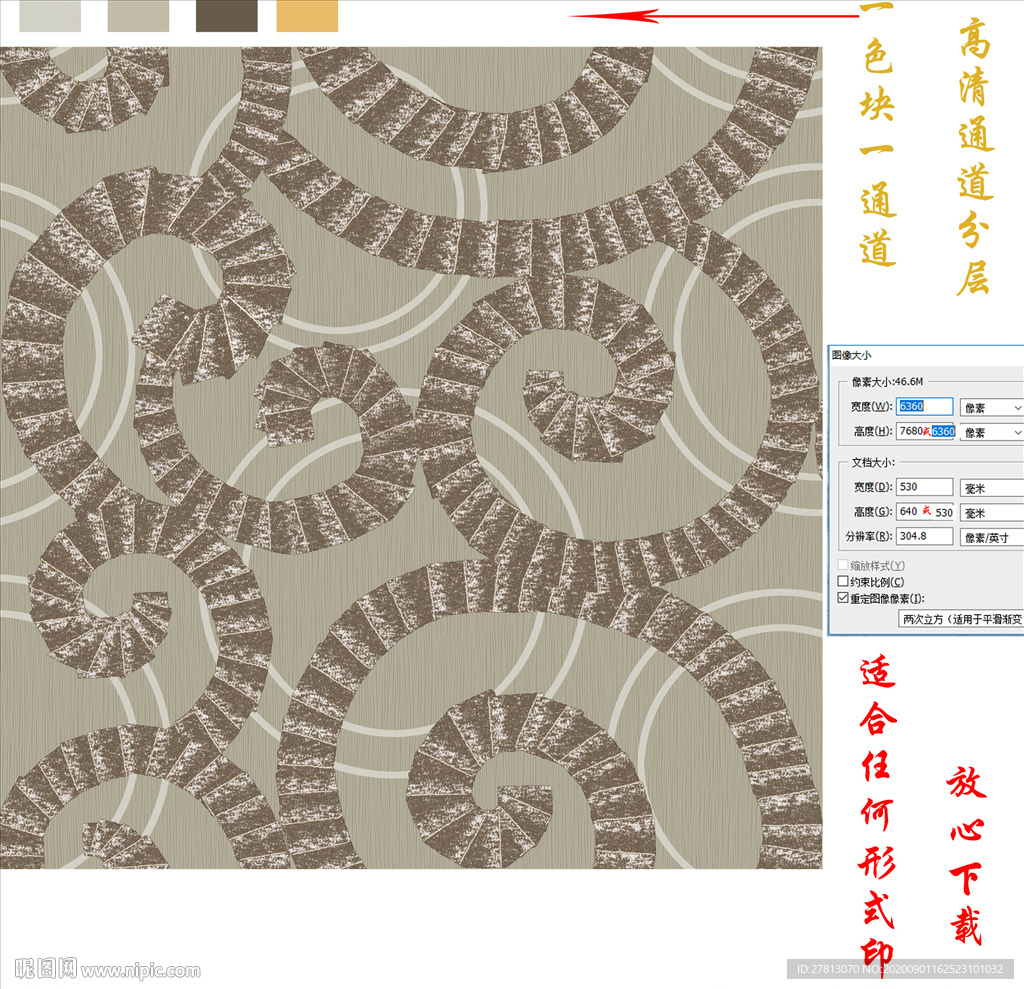
Task: Click the resolution field showing 304.8
Action: click(x=924, y=536)
